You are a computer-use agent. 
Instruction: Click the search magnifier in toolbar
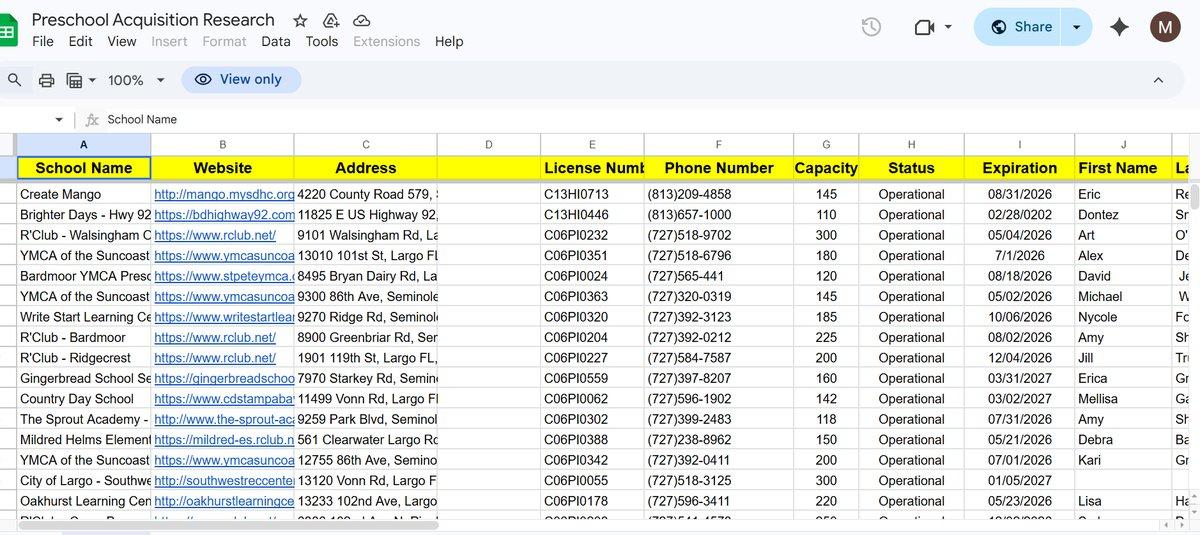pos(14,80)
